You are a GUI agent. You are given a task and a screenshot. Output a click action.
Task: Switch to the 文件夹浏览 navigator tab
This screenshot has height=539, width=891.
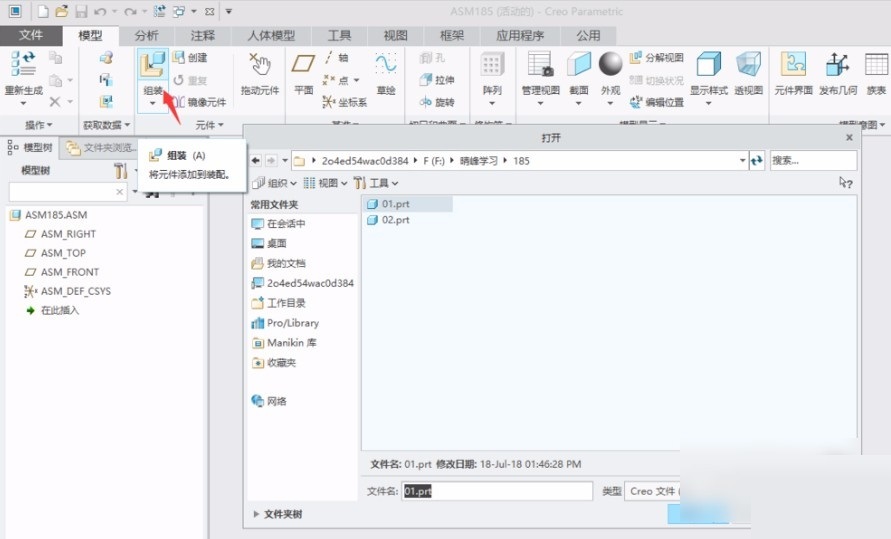(100, 148)
